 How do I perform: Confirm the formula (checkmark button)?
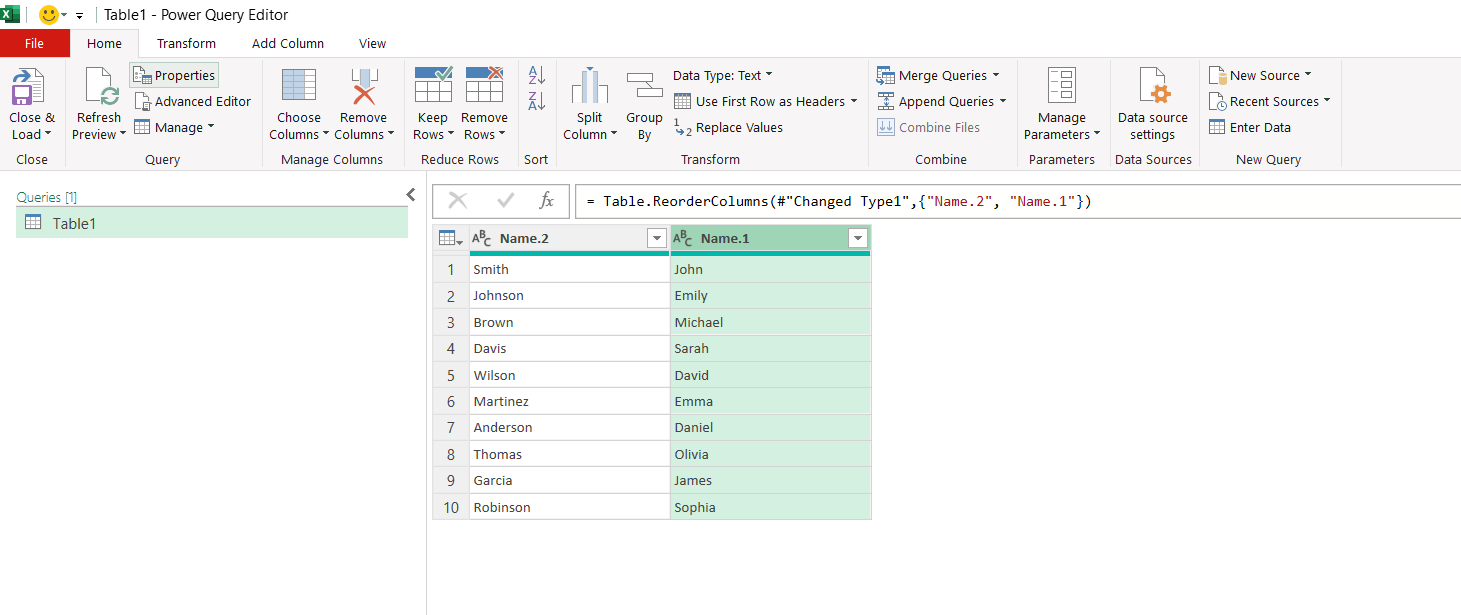pyautogui.click(x=505, y=201)
